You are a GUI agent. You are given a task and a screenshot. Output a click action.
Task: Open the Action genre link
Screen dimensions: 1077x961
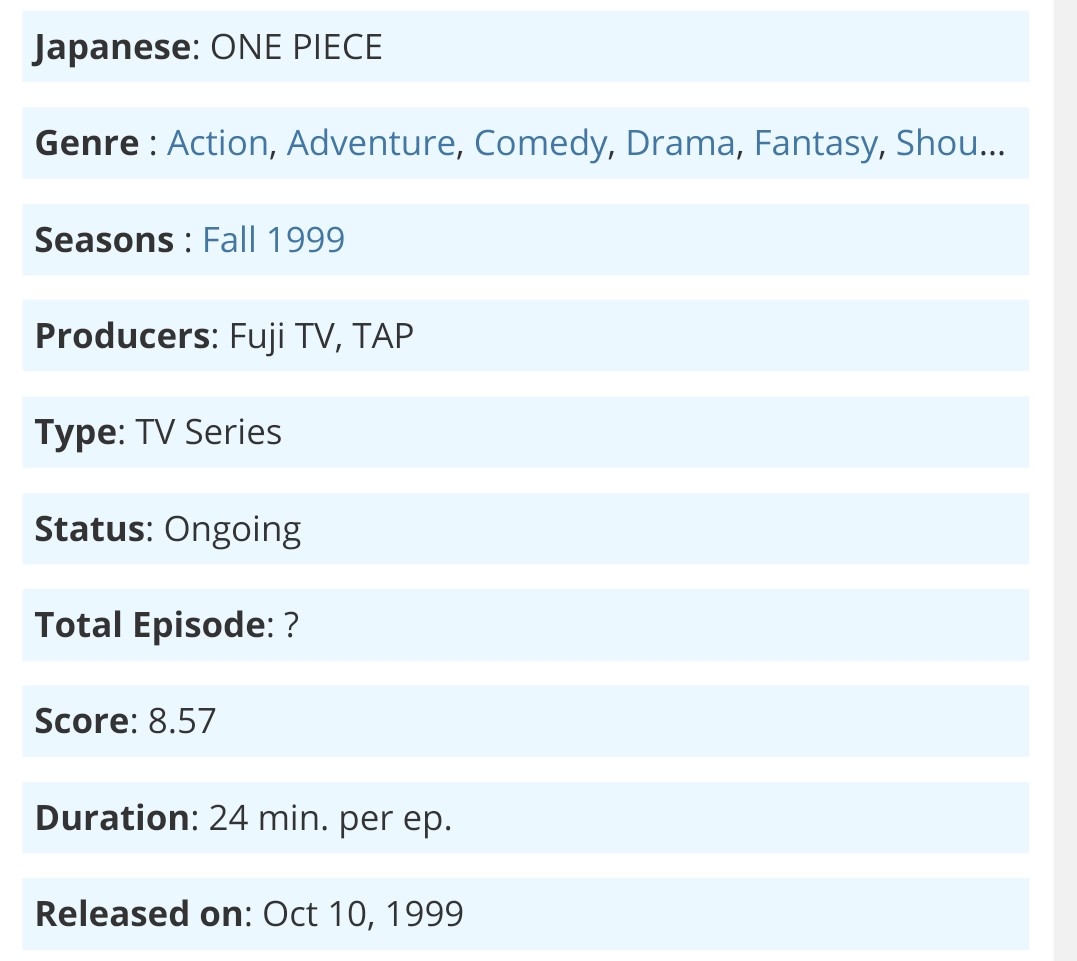pos(217,143)
